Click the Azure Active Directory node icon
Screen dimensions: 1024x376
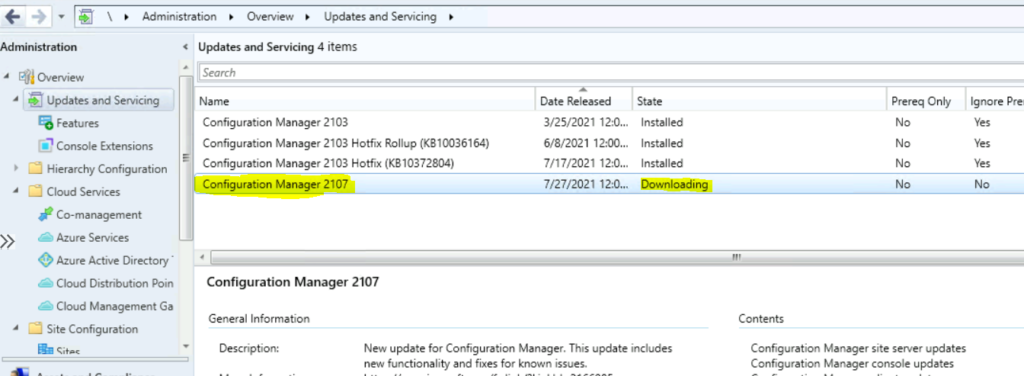click(46, 260)
